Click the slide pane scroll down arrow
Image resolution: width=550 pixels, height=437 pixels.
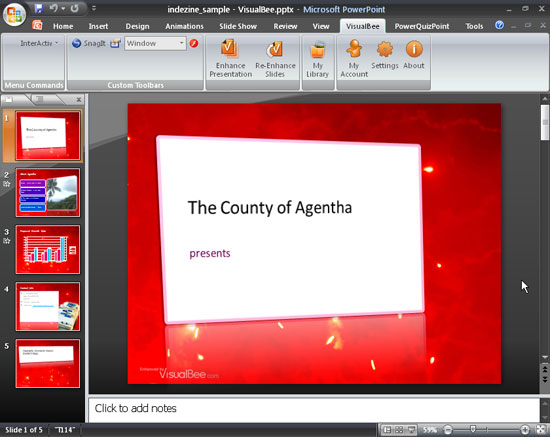(545, 357)
